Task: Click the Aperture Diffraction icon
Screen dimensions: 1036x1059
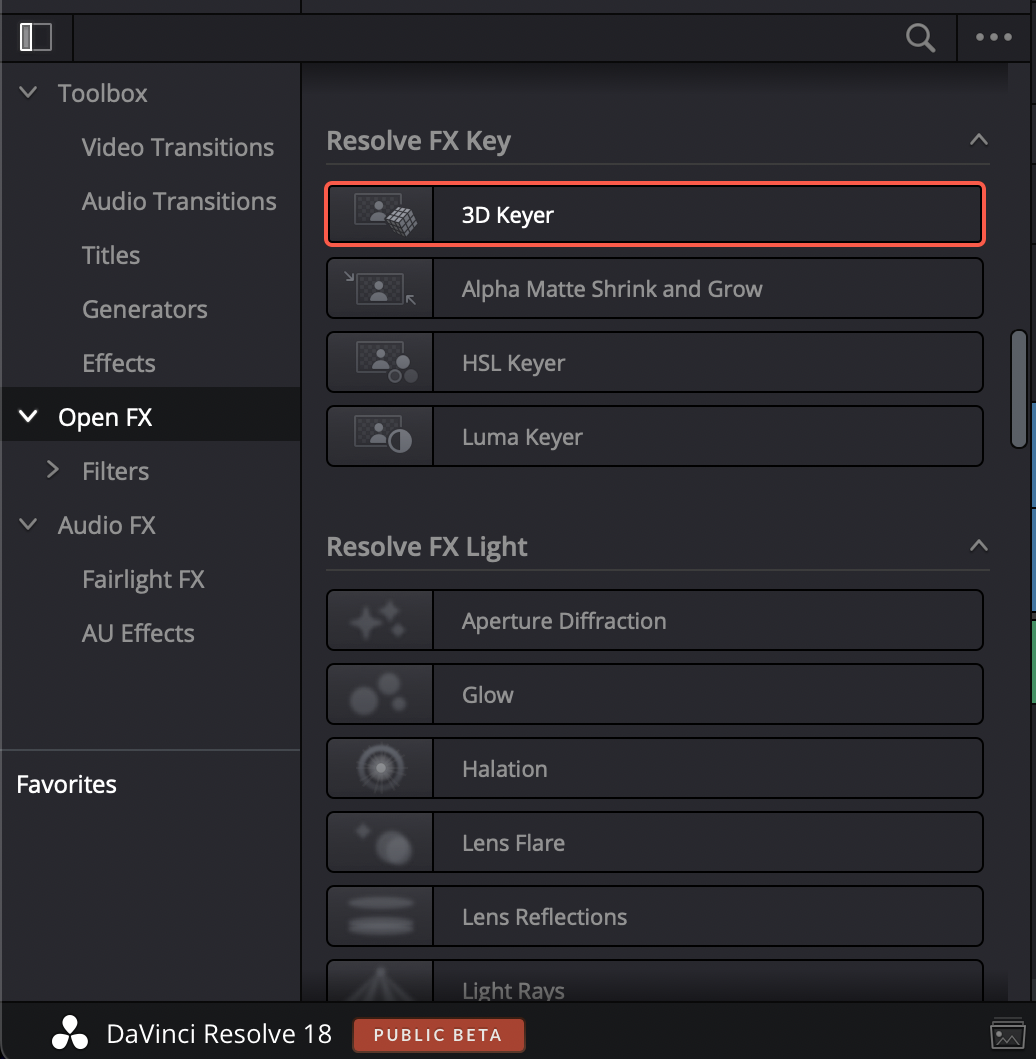Action: 380,621
